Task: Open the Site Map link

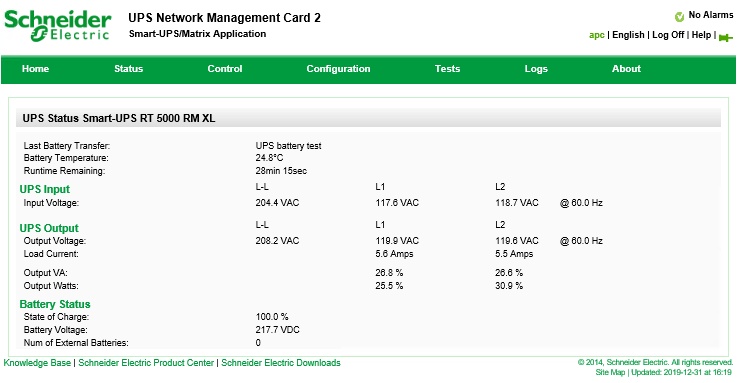Action: 610,373
